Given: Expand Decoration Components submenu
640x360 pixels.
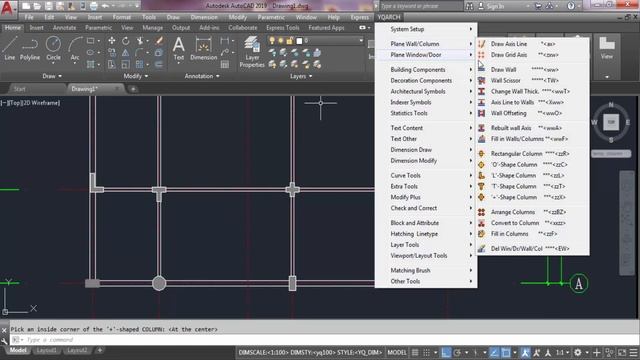Looking at the screenshot, I should 426,81.
